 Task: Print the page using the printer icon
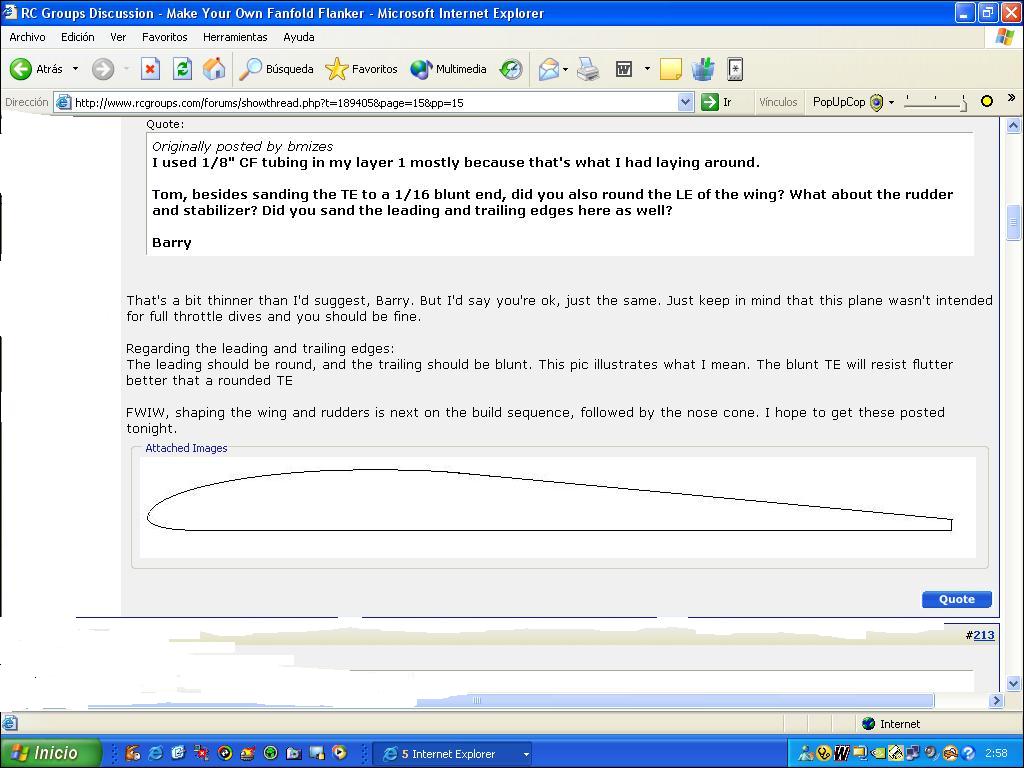pos(589,69)
